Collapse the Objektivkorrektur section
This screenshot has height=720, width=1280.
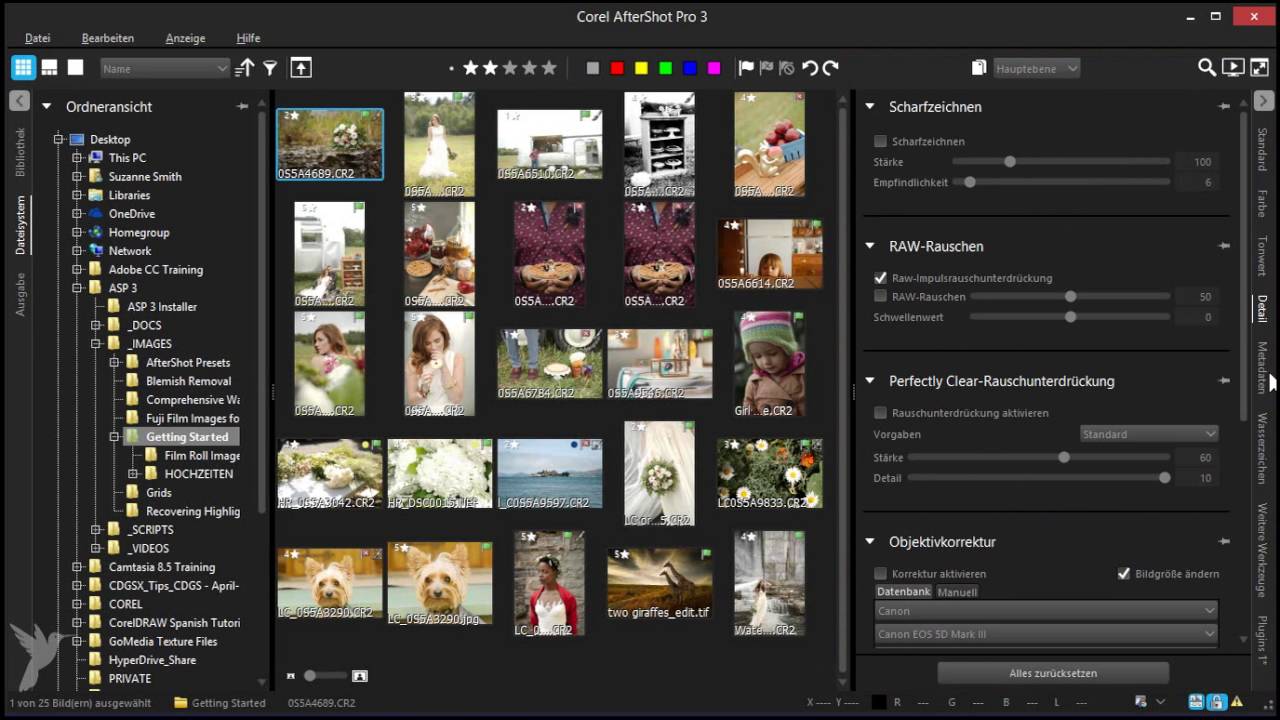(869, 542)
